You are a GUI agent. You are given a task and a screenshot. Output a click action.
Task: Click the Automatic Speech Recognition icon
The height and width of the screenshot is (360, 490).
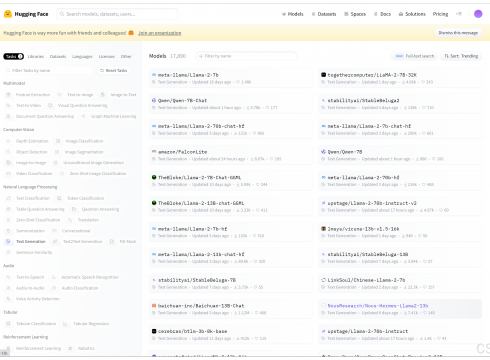53,277
